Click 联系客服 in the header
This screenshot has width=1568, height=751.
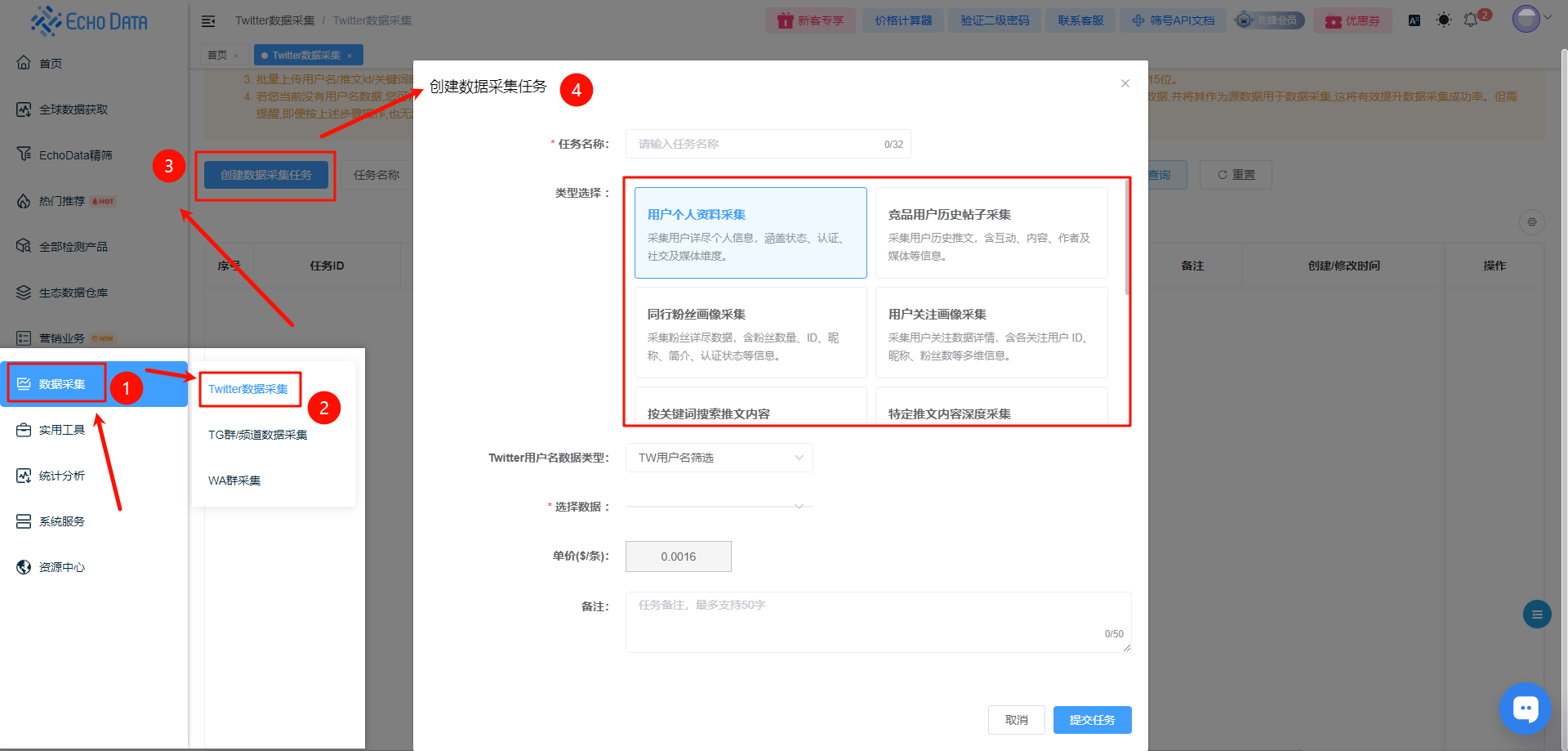click(x=1080, y=20)
